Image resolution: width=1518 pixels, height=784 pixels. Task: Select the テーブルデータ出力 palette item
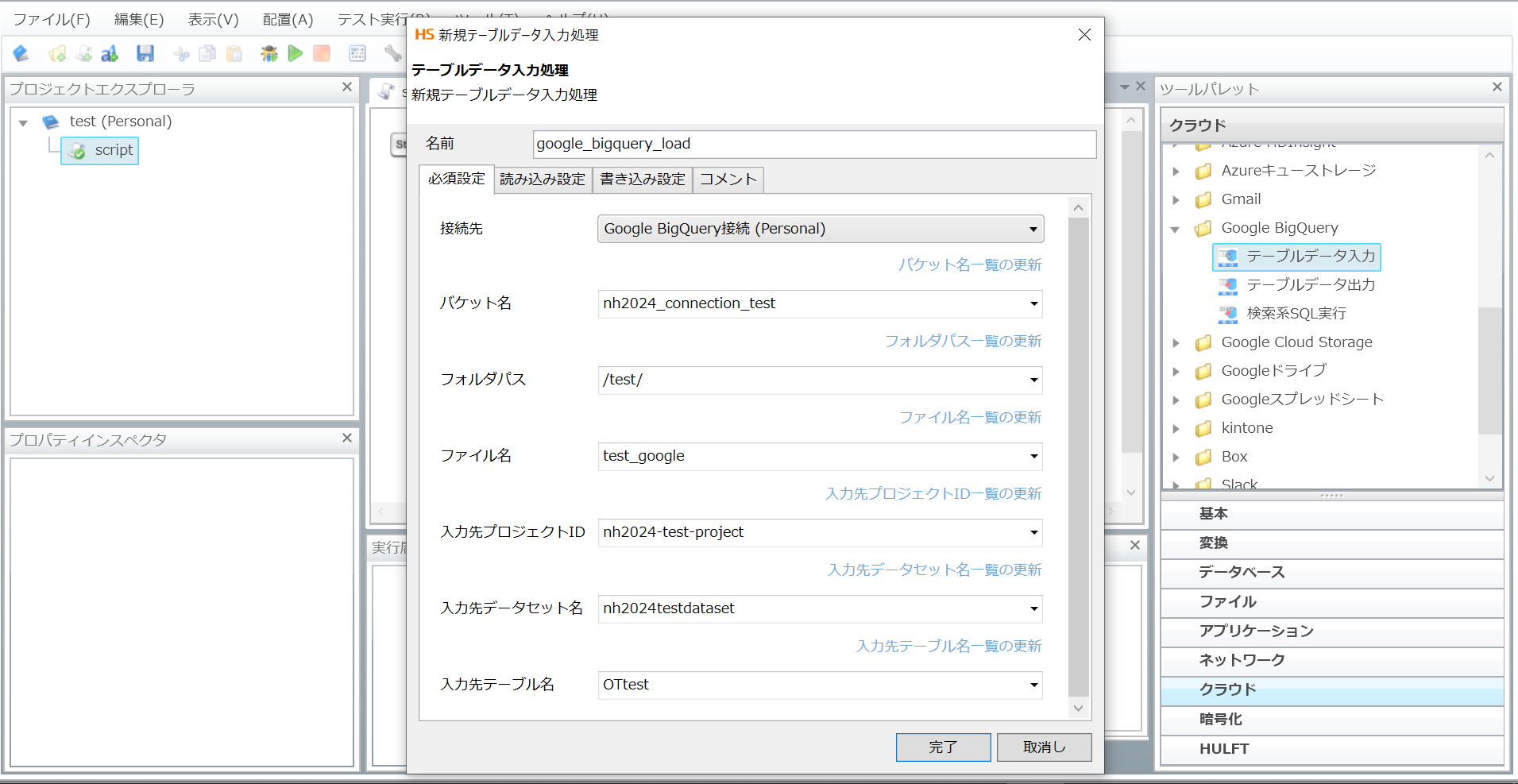[1297, 285]
